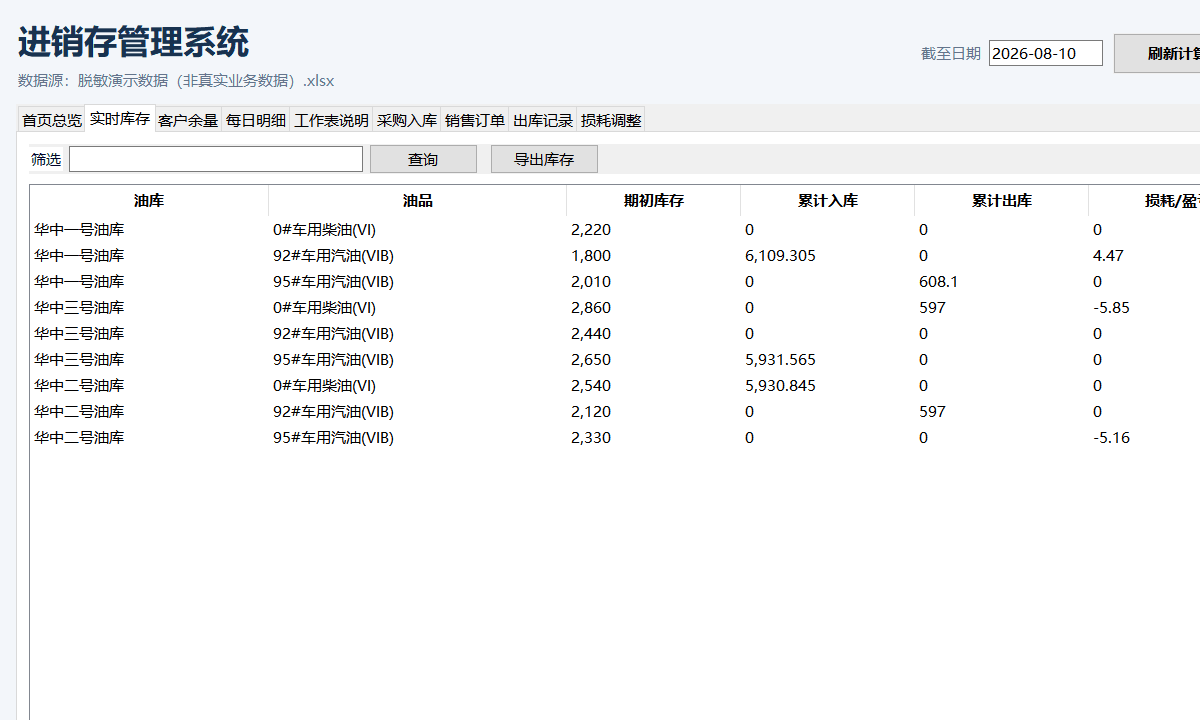Go to the 采购入库 tab
The width and height of the screenshot is (1200, 720).
point(407,120)
